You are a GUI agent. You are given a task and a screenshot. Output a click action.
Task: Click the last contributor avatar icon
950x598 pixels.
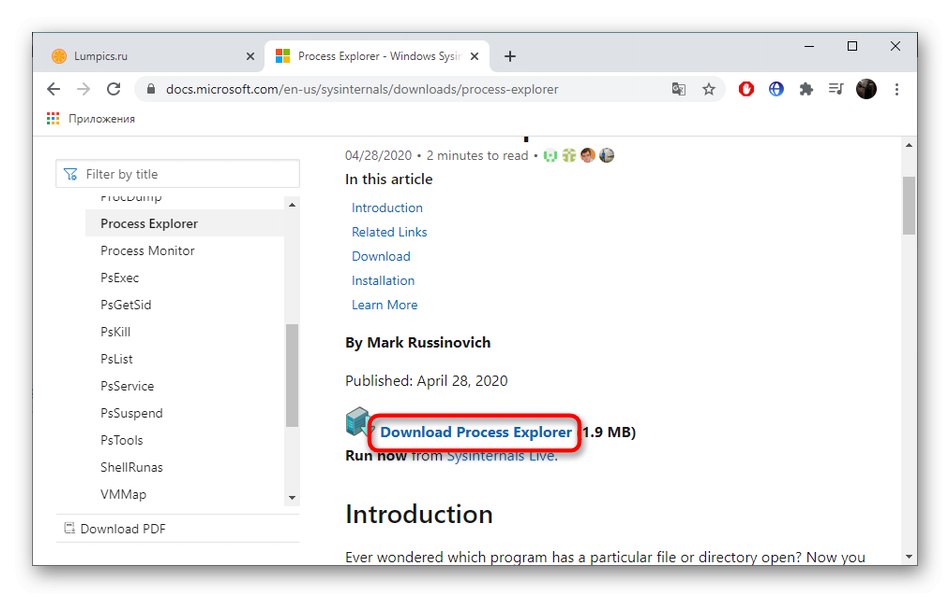pyautogui.click(x=606, y=156)
